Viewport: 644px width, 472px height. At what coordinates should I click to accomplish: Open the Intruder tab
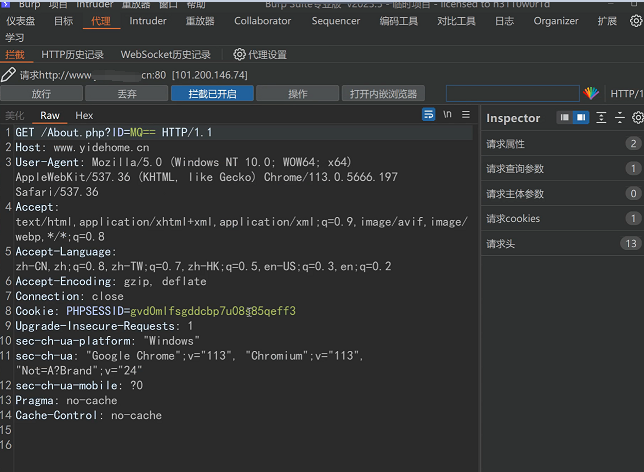tap(148, 21)
